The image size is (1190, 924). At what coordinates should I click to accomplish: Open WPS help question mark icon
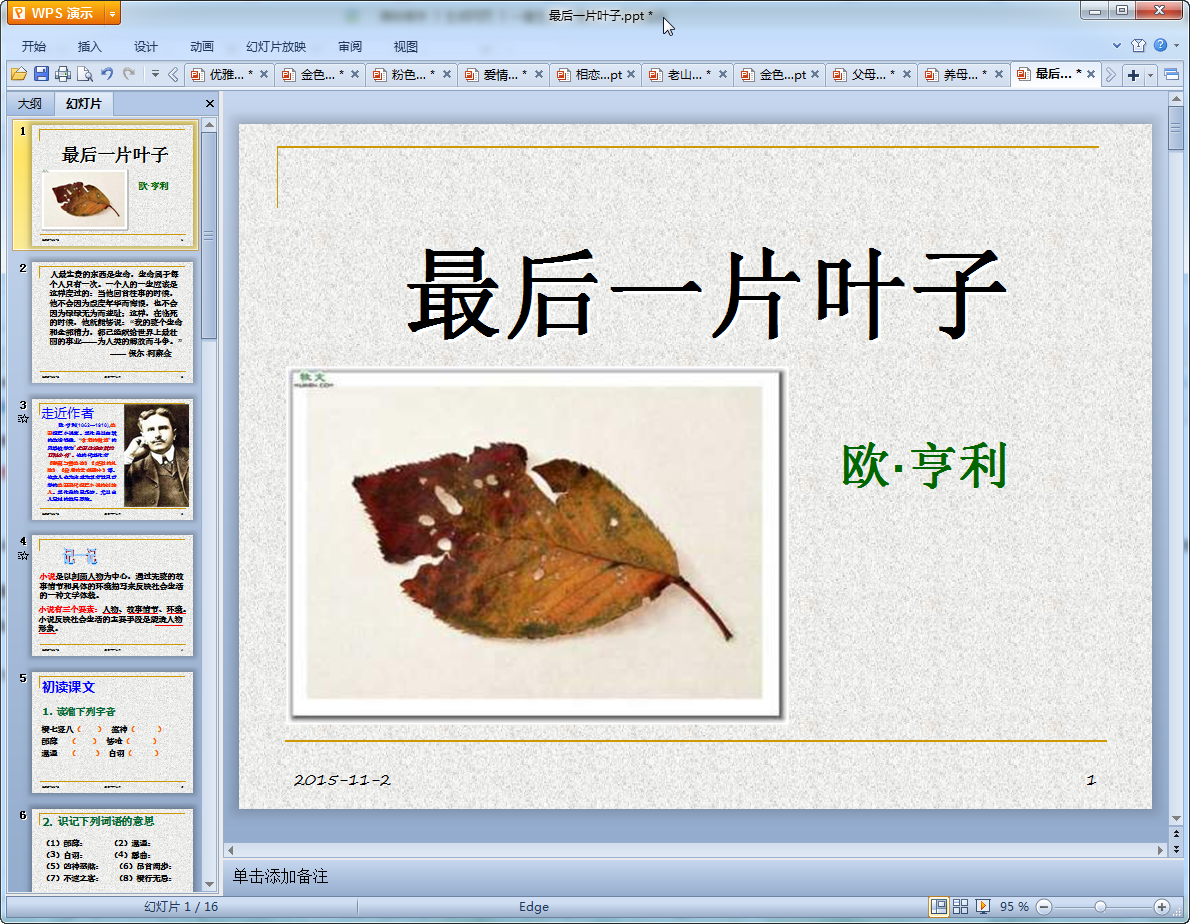[x=1160, y=46]
